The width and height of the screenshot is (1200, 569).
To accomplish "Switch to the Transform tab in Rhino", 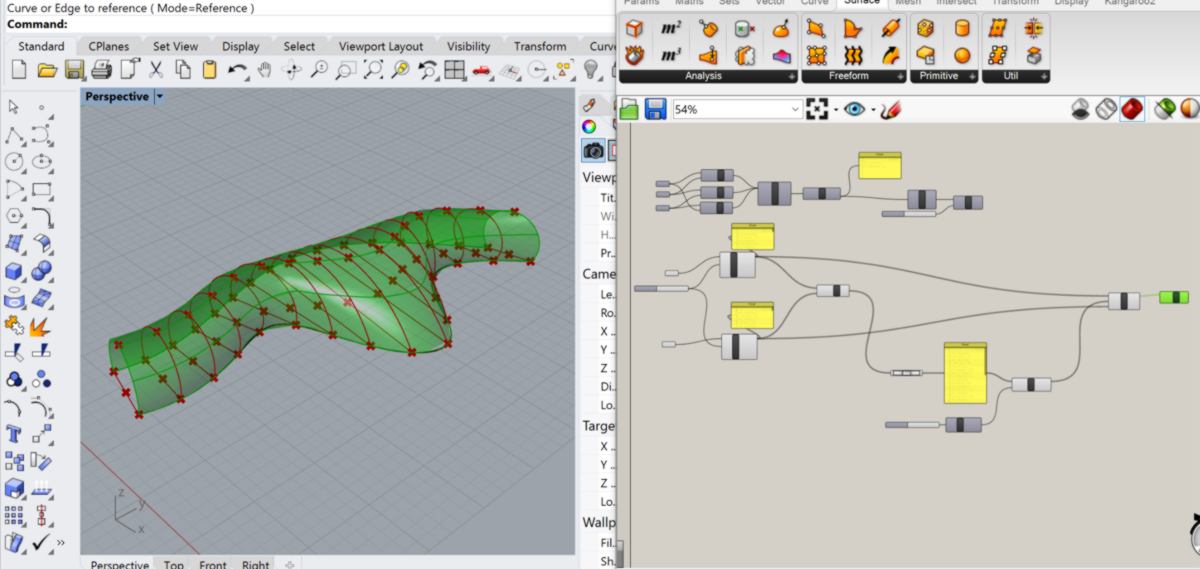I will click(541, 46).
